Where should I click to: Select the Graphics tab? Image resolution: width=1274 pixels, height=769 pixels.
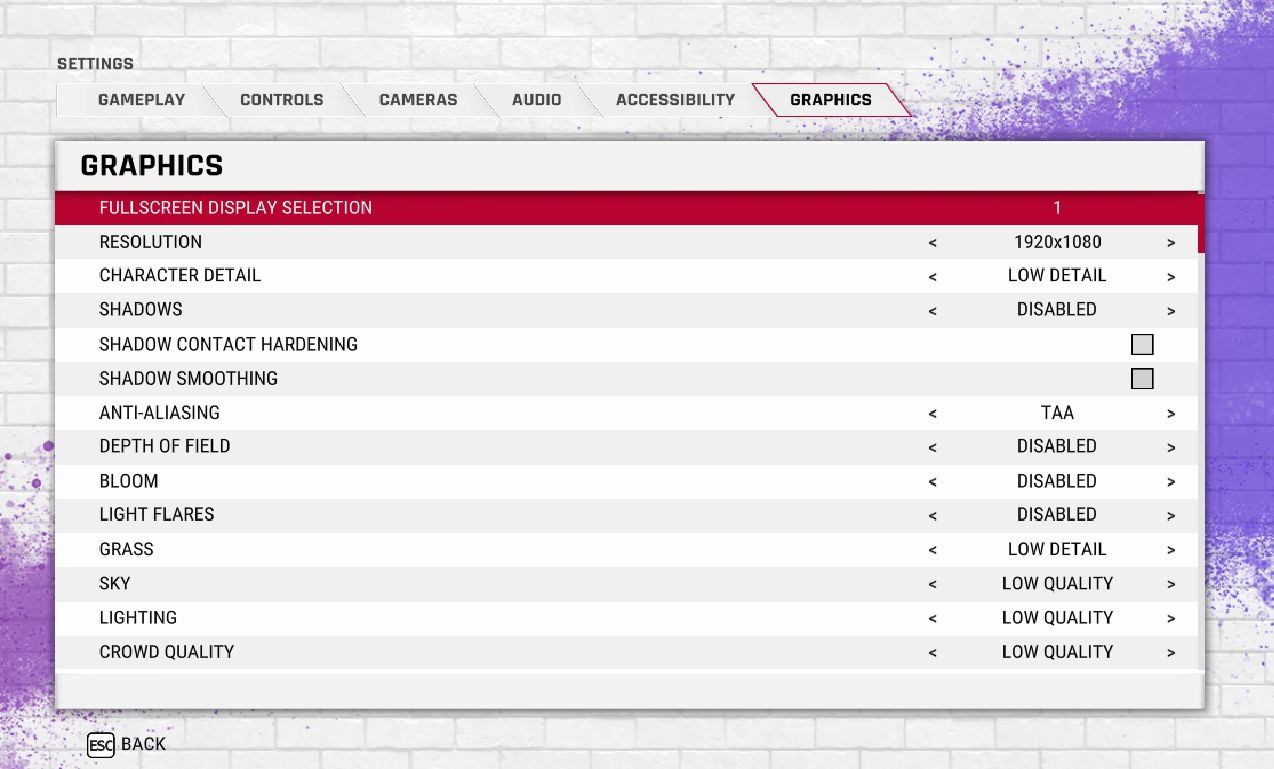click(x=831, y=100)
